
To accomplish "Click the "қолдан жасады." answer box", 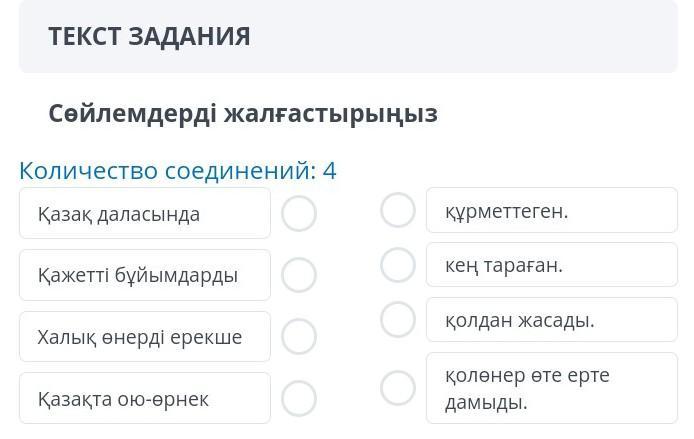I will coord(551,320).
